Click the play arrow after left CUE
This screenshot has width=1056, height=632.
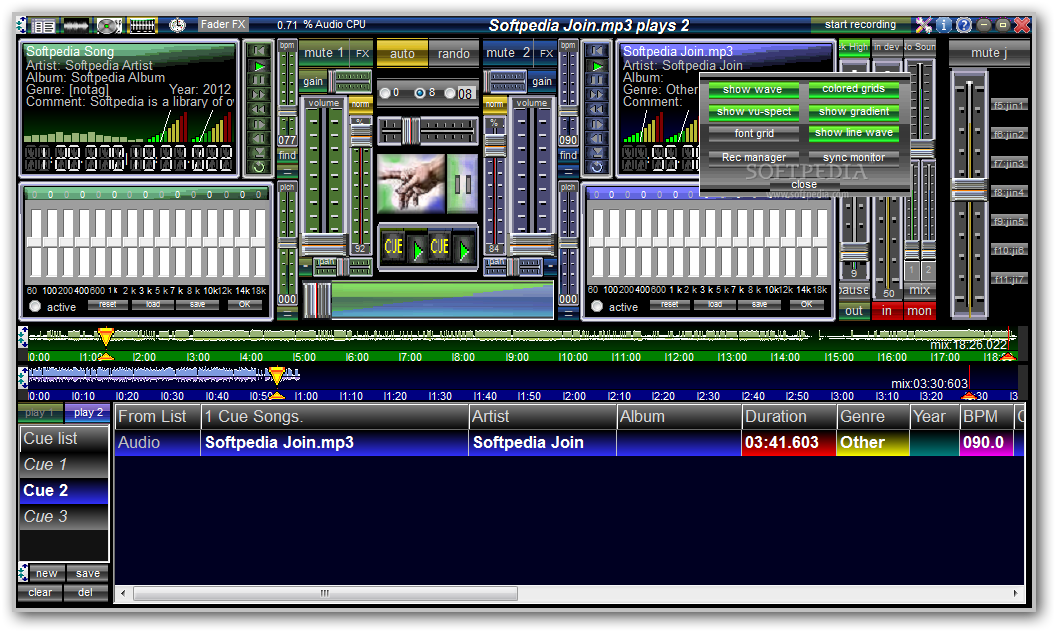[418, 250]
